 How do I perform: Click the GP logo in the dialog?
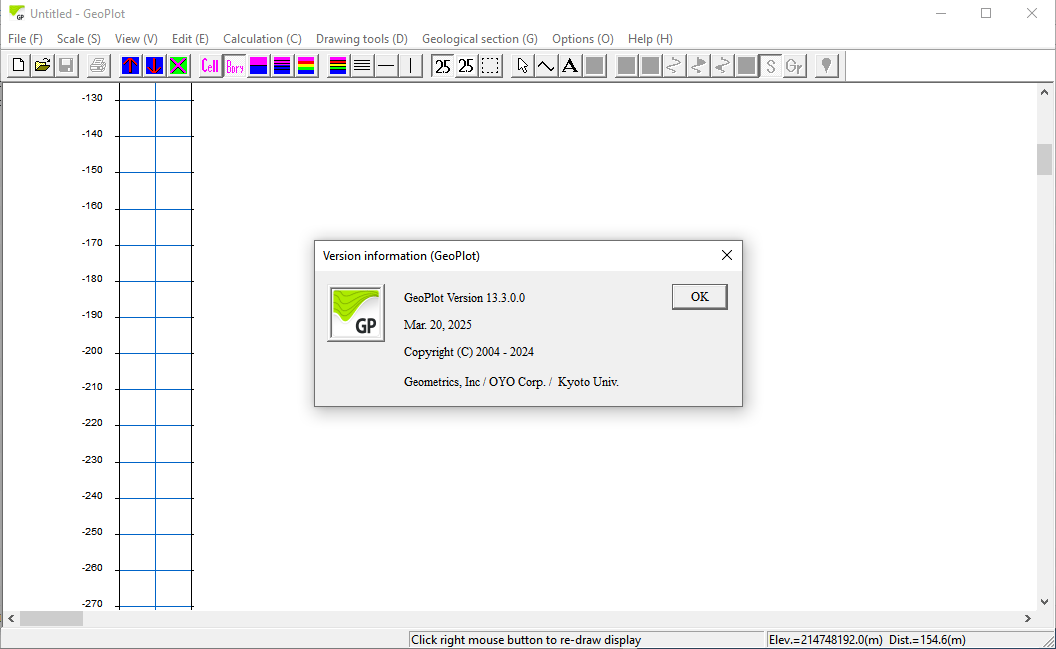point(356,313)
